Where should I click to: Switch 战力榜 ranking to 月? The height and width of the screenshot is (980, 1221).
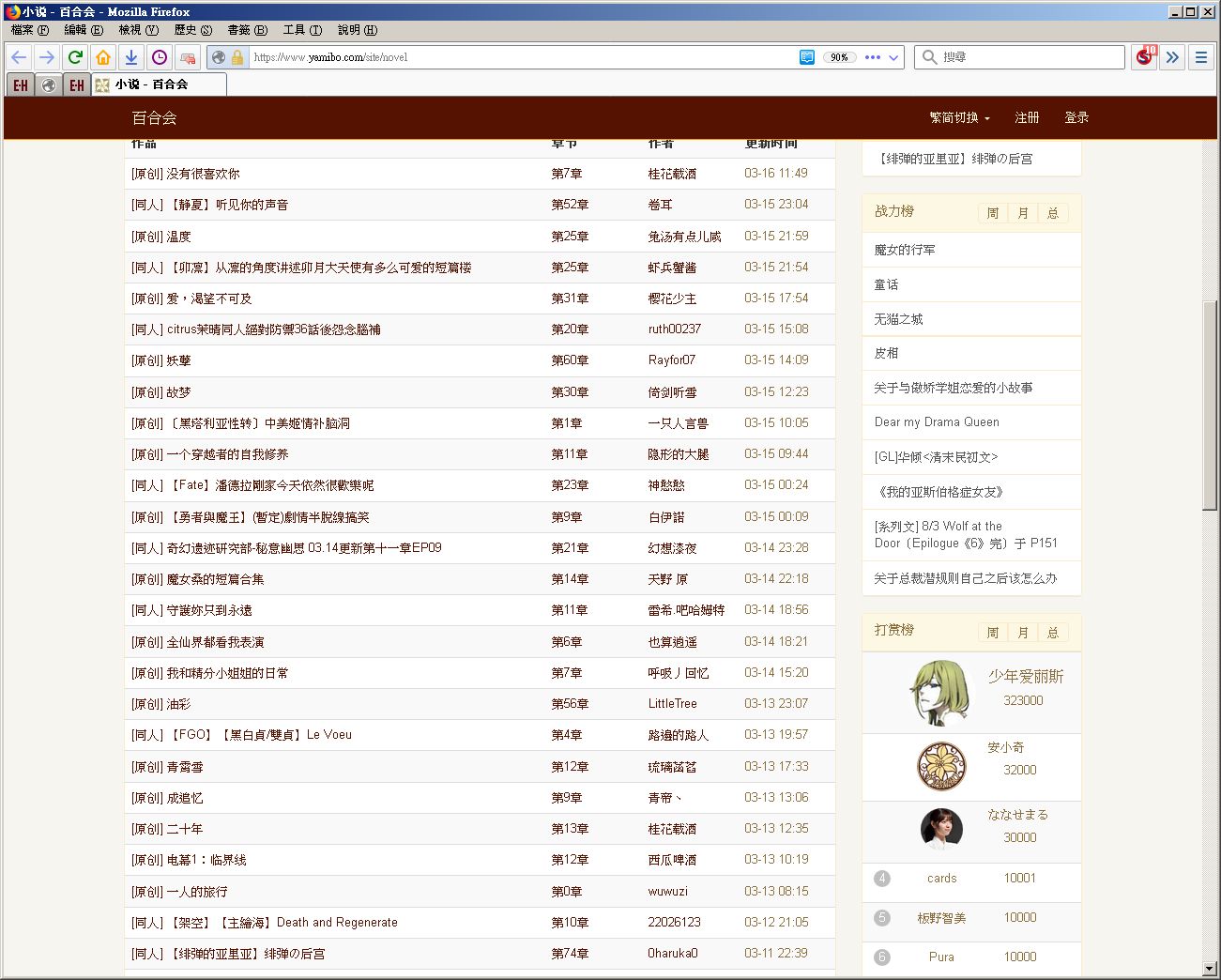click(x=1023, y=213)
